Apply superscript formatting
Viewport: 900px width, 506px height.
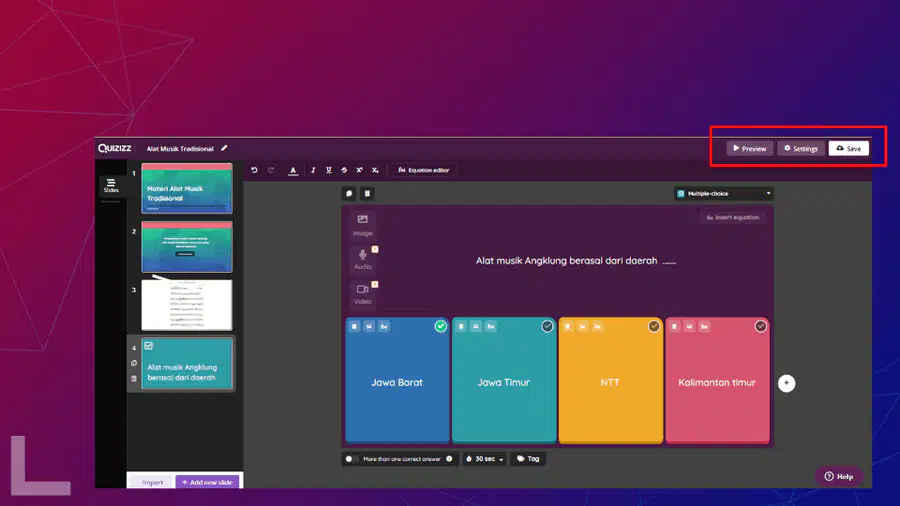point(359,170)
